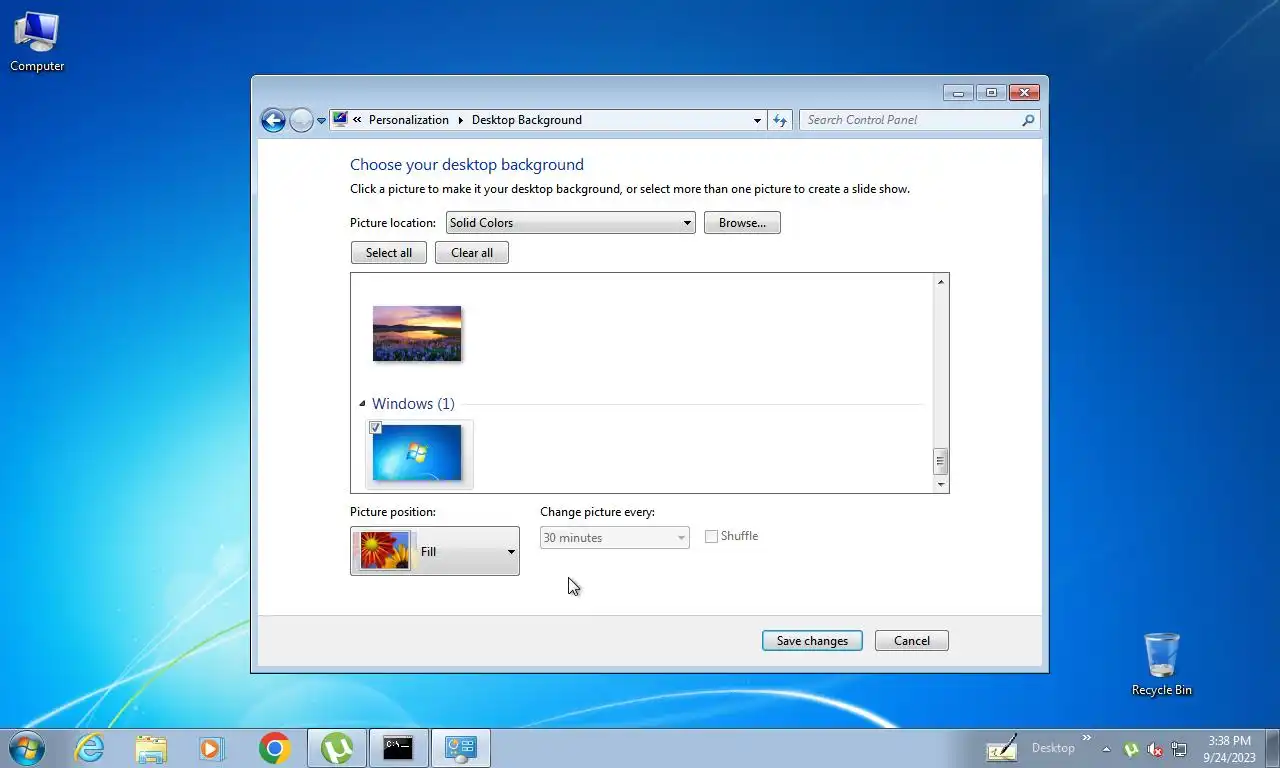Expand the Desktop toolbar chevron
The image size is (1280, 768).
pos(1087,738)
